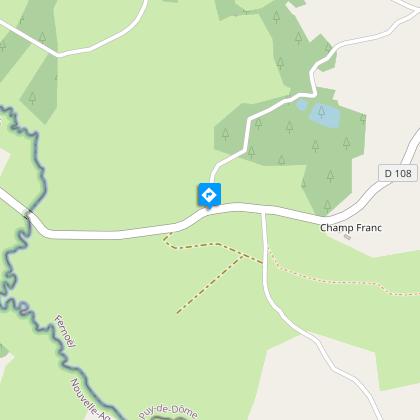Click the larger blue pond in the forest
420x420 pixels.
(325, 115)
